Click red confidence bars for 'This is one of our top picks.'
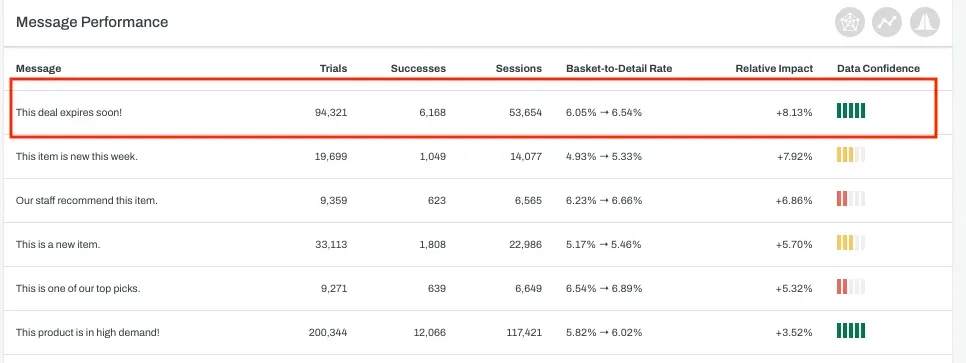The image size is (966, 363). [x=851, y=286]
